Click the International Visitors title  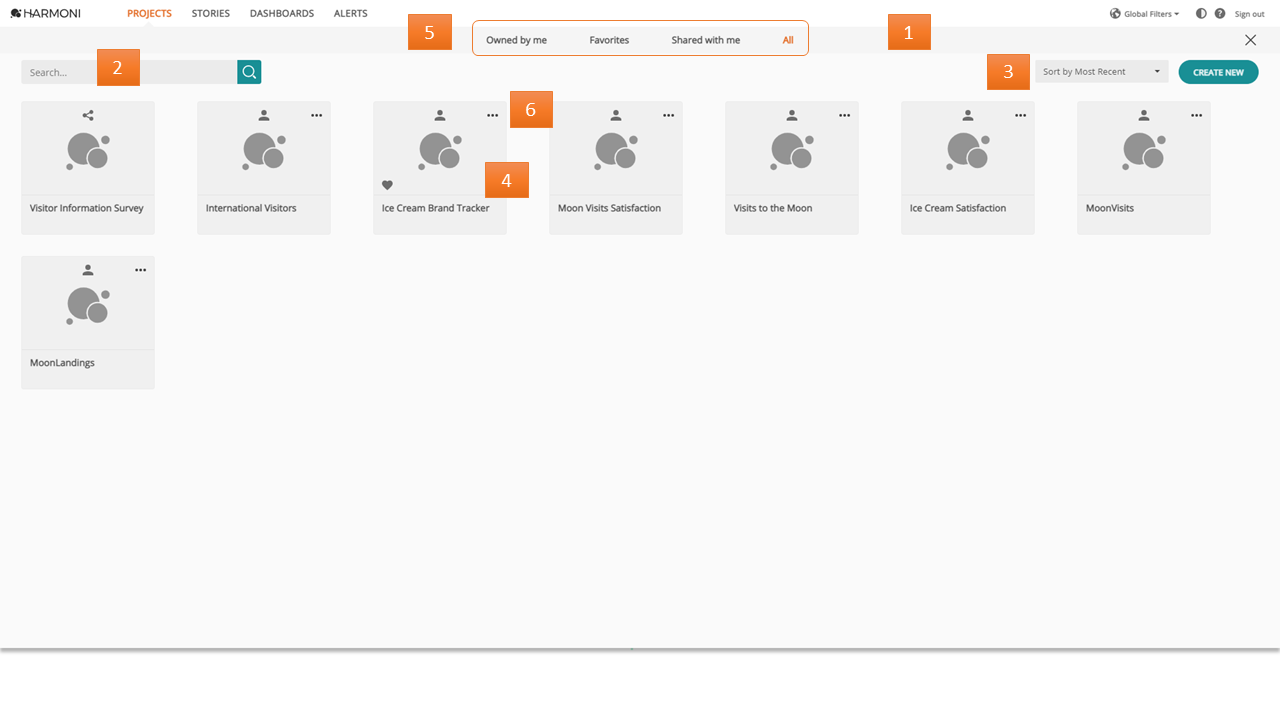pyautogui.click(x=251, y=208)
